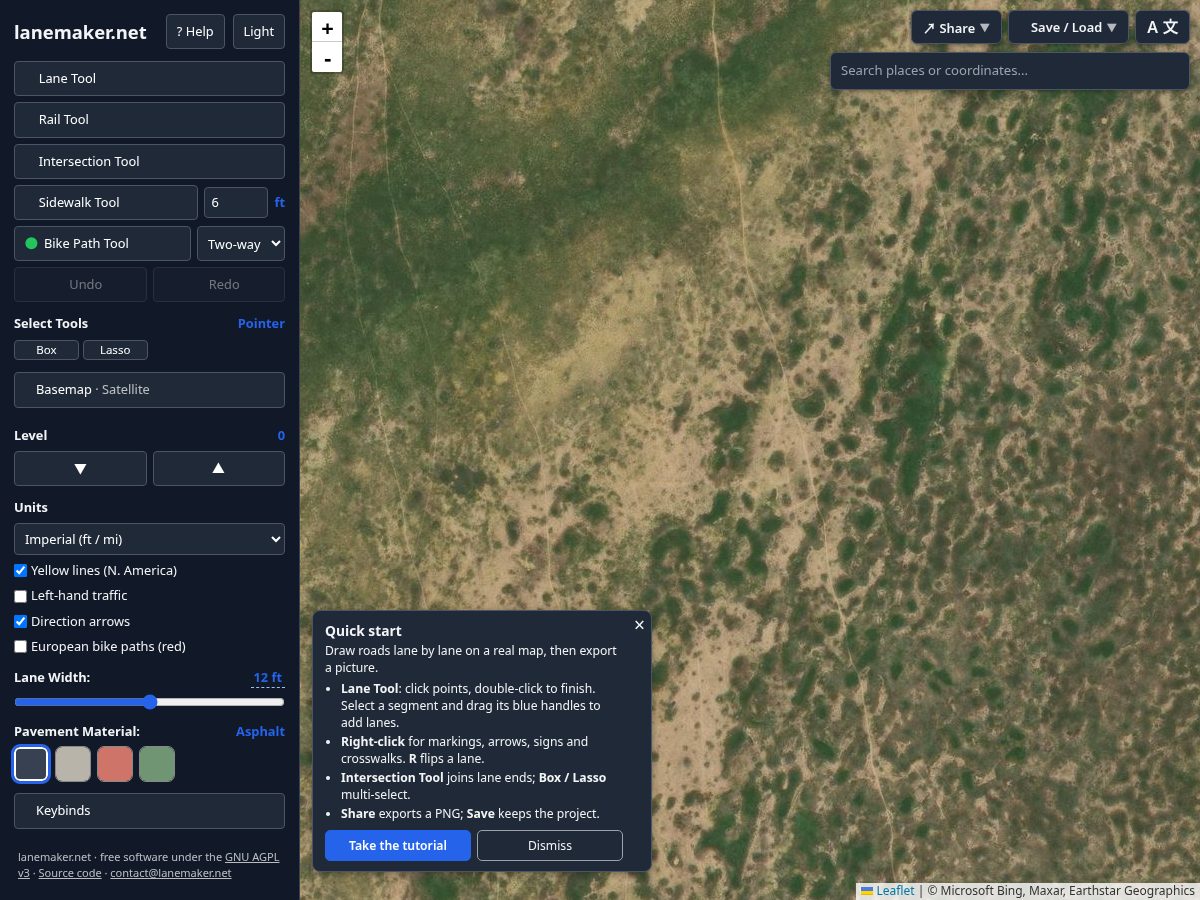Screen dimensions: 1200x900
Task: Select the dark asphalt pavement swatch
Action: click(x=31, y=764)
